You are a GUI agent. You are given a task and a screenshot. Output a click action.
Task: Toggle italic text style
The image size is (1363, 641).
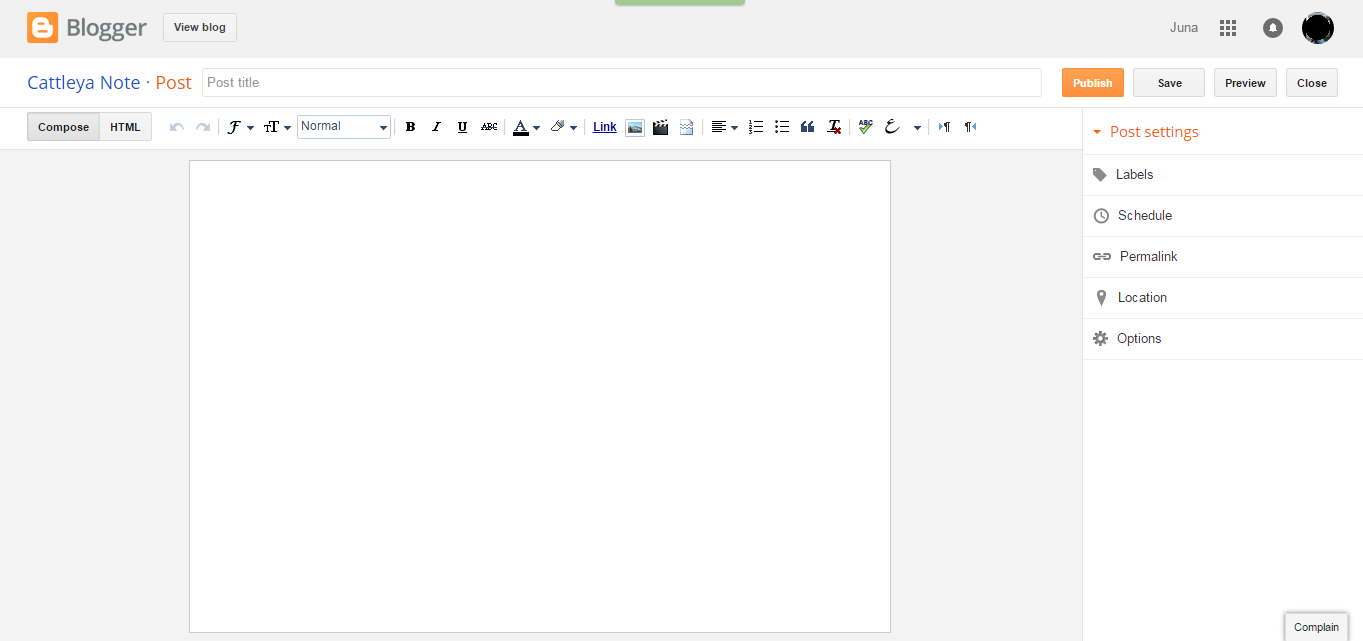point(436,127)
